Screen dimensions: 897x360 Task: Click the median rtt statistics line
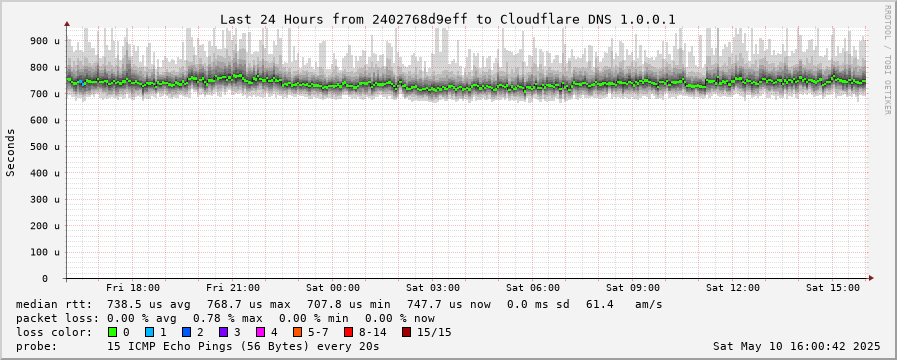click(339, 304)
